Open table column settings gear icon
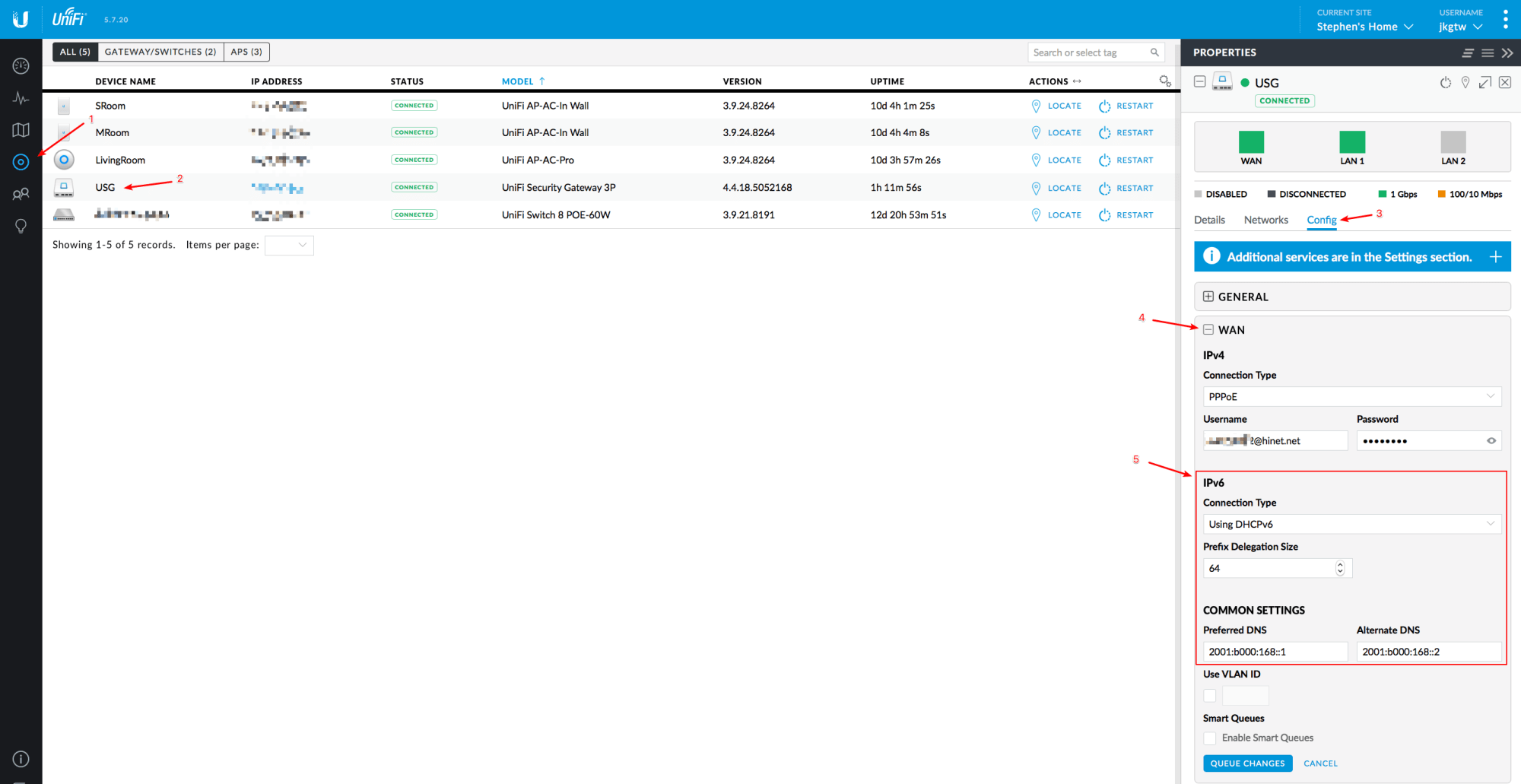 tap(1164, 81)
